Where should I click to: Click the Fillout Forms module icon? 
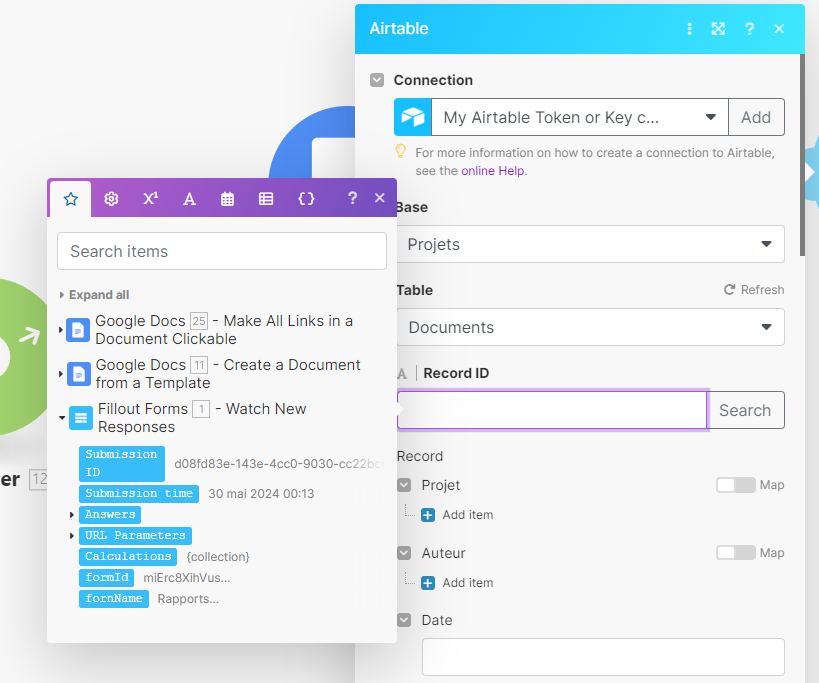[x=81, y=418]
